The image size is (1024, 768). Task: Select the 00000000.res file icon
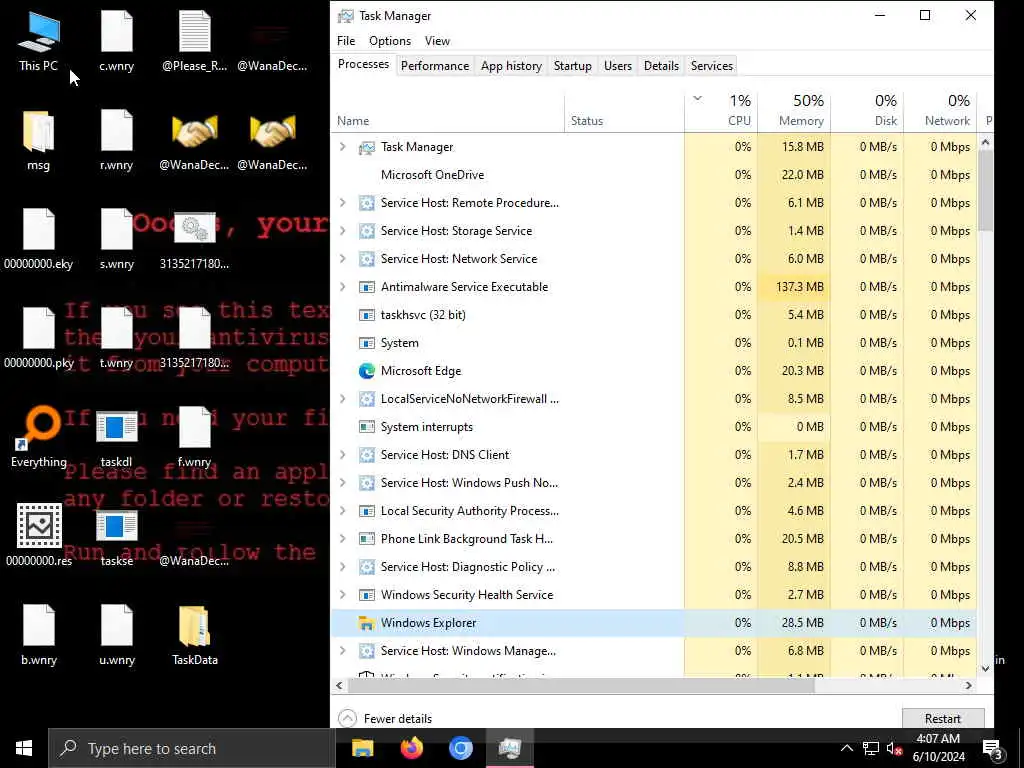(39, 536)
